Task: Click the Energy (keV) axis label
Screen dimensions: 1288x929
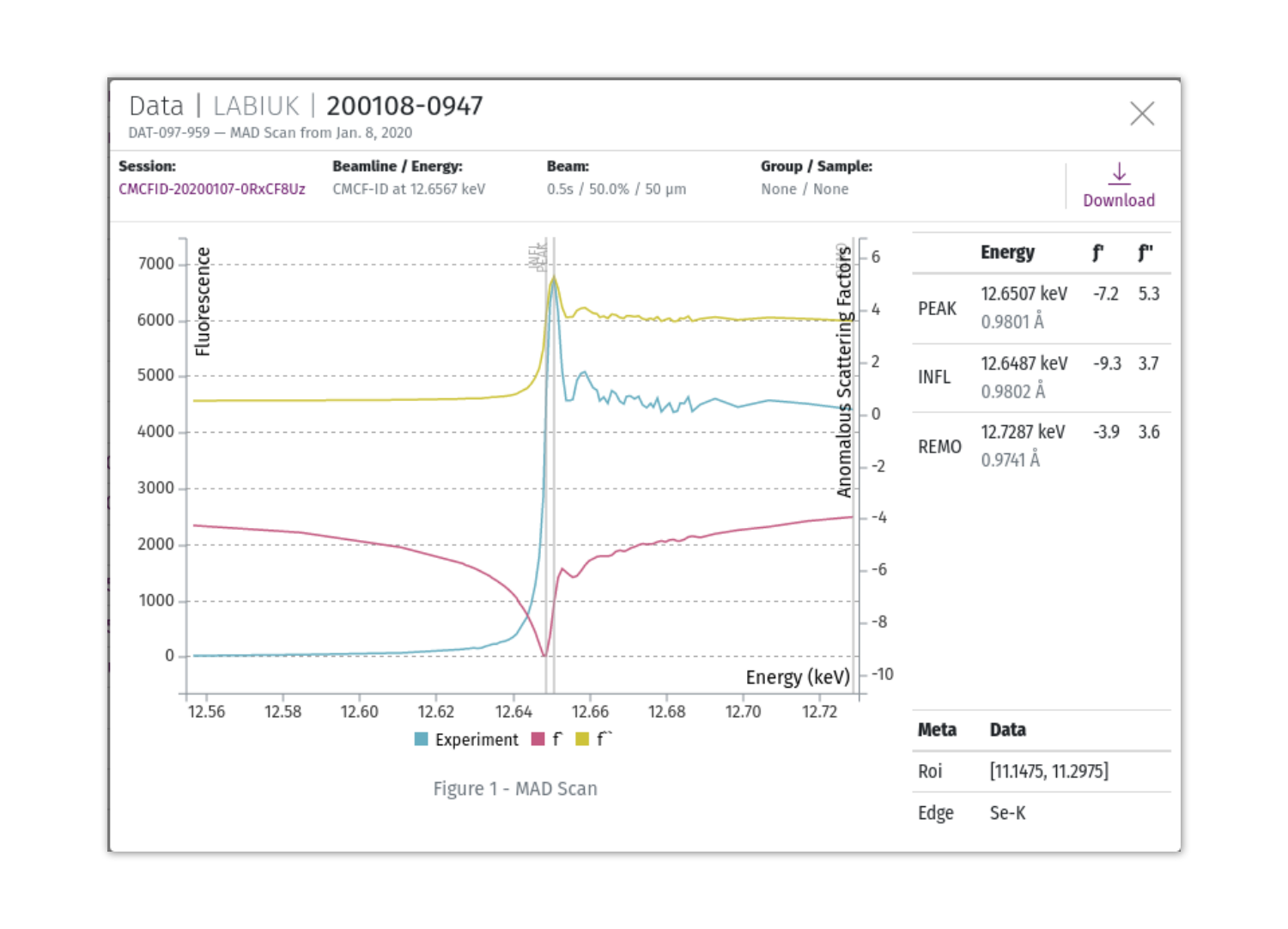Action: pyautogui.click(x=798, y=677)
